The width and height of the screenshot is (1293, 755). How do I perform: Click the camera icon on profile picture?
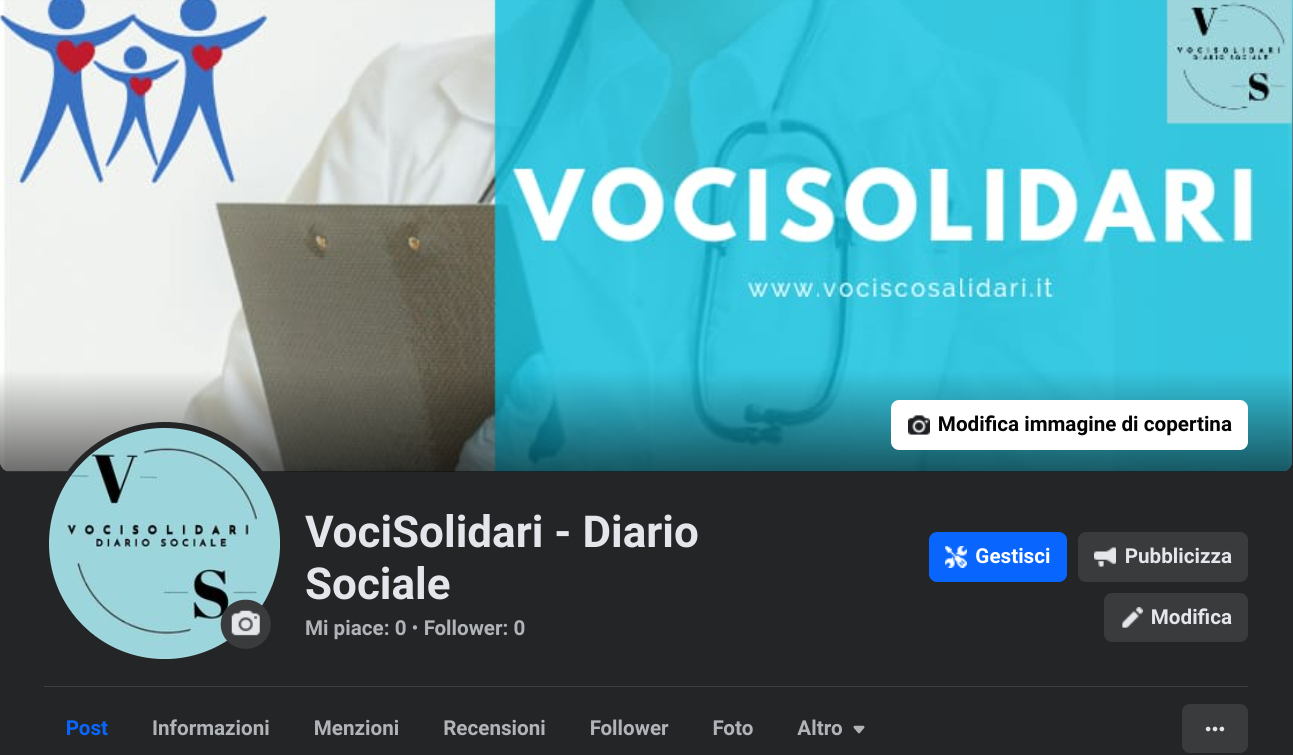coord(246,624)
